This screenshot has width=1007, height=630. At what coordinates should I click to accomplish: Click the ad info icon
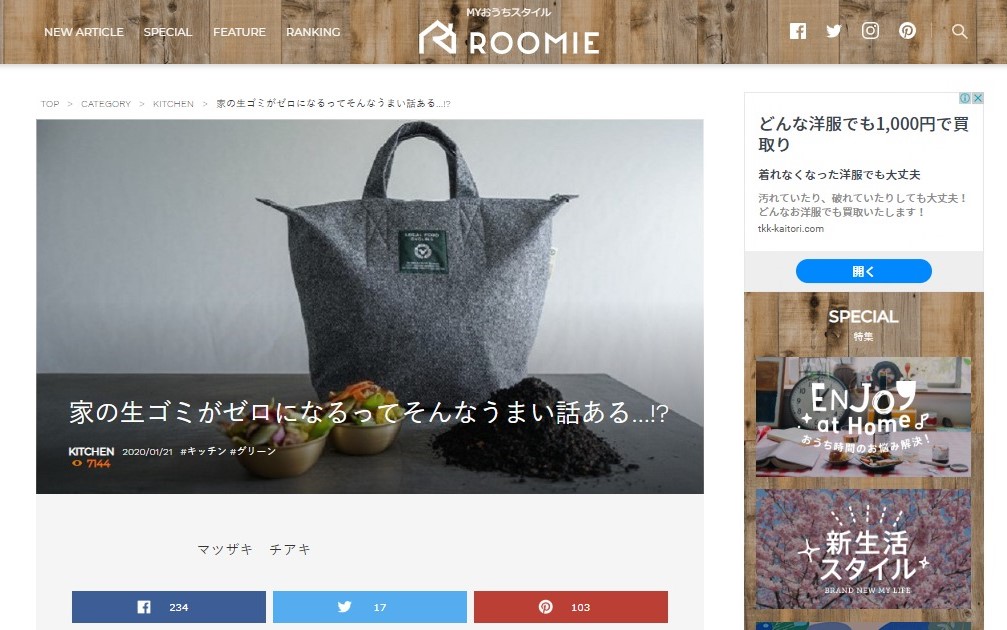(965, 98)
